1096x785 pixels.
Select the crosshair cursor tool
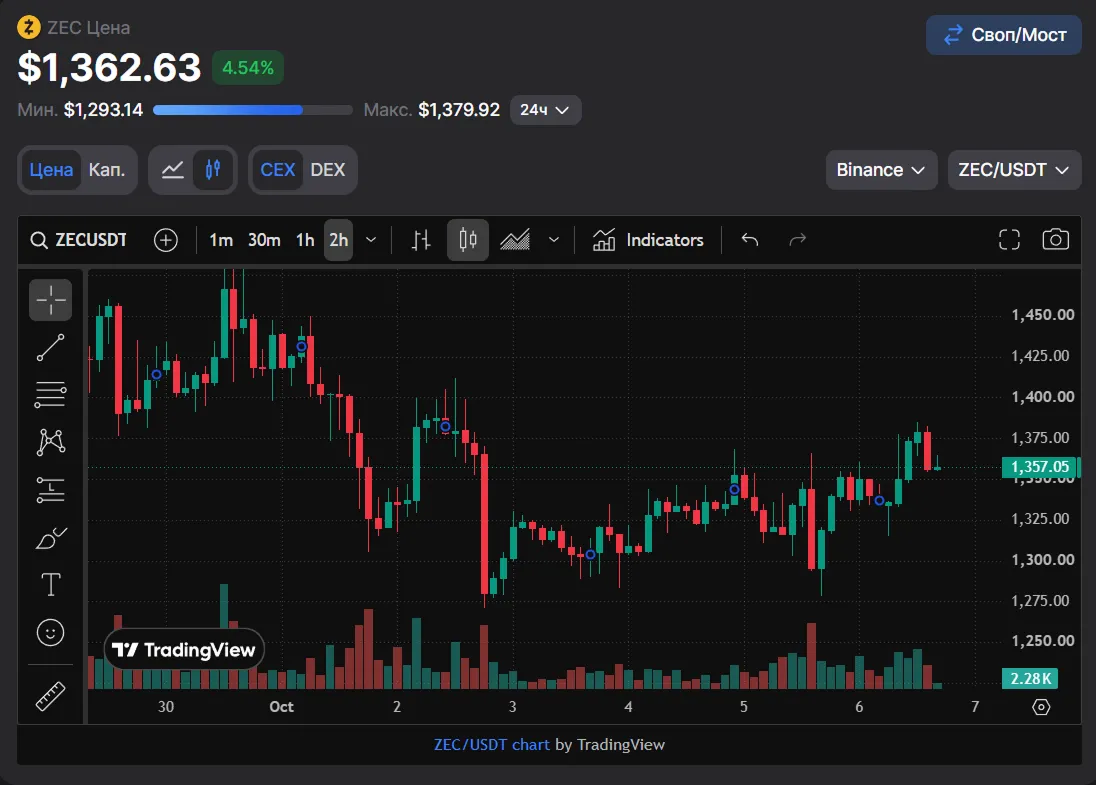click(50, 300)
